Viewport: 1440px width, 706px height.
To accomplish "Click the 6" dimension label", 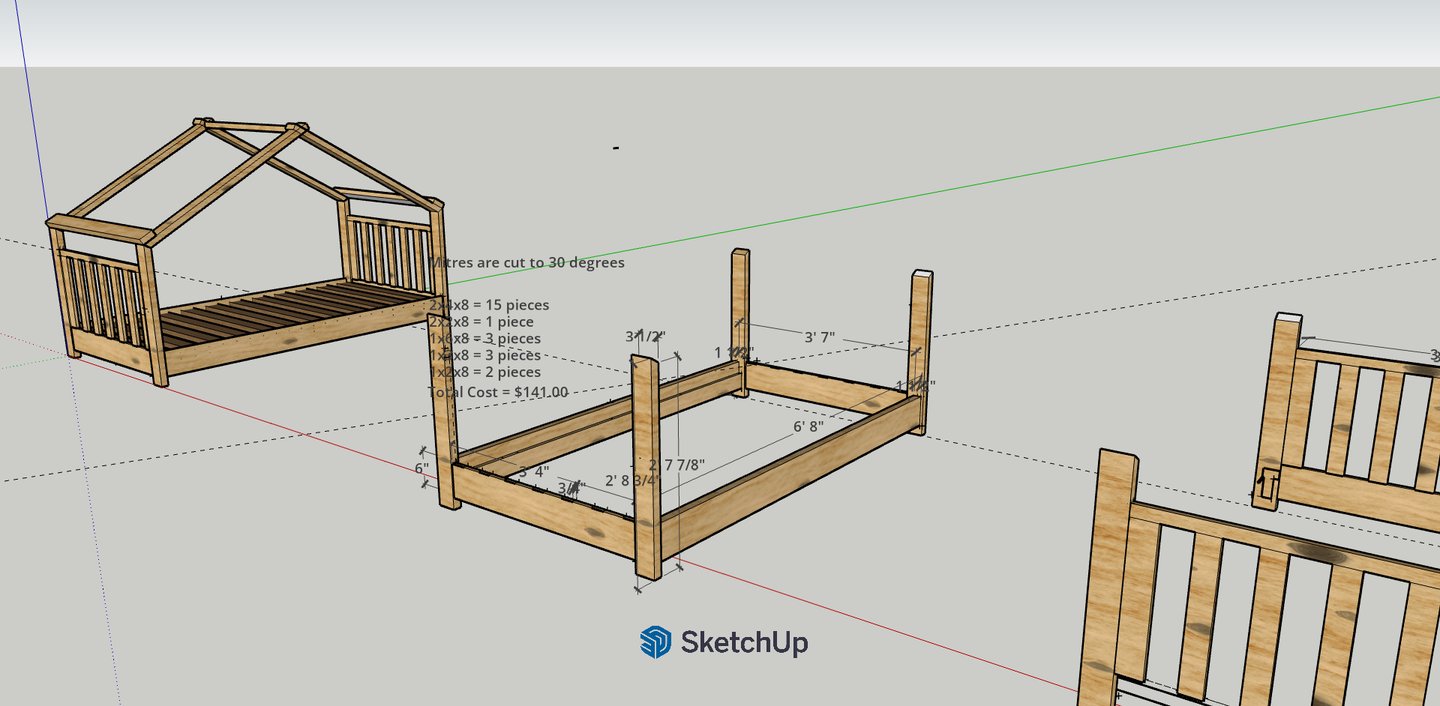I will pos(422,468).
